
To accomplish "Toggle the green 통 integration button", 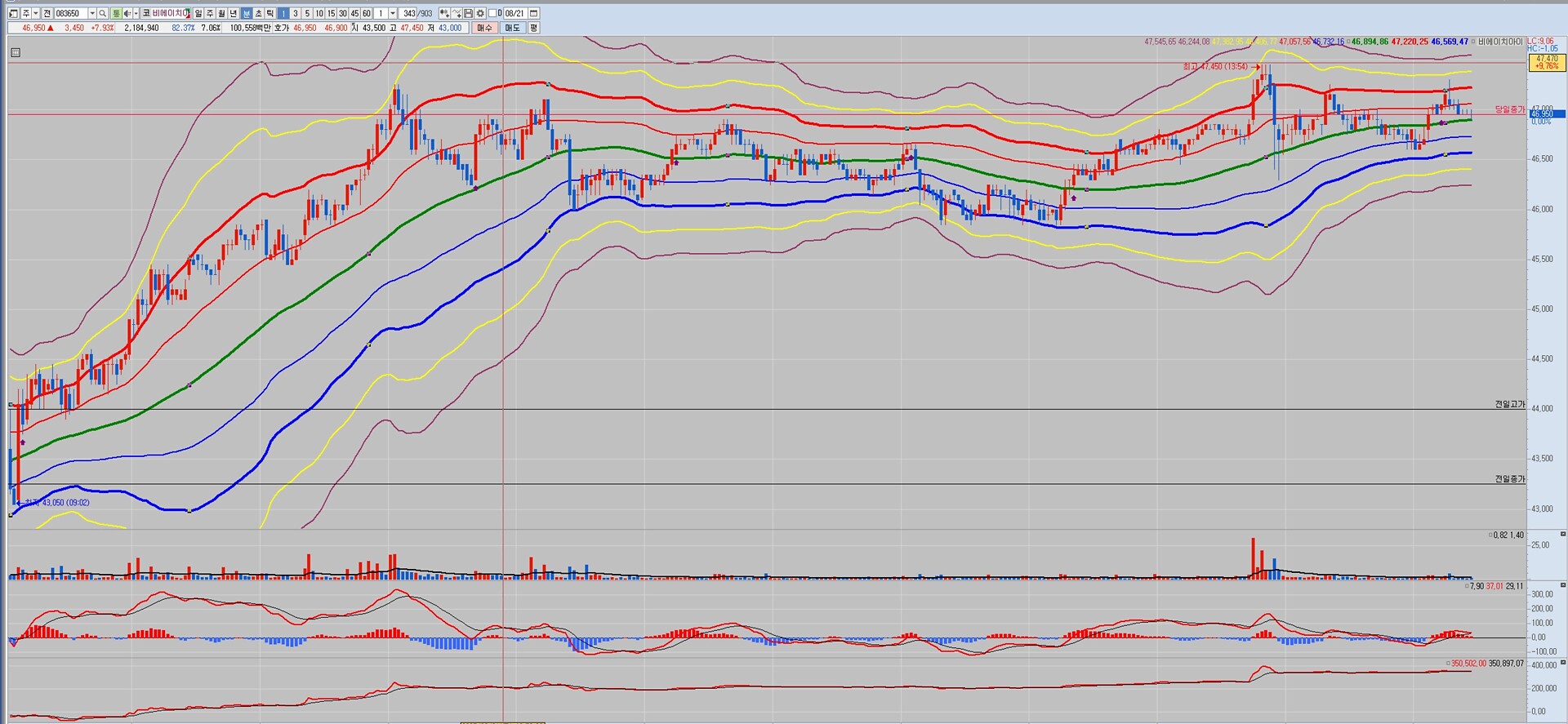I will 116,14.
